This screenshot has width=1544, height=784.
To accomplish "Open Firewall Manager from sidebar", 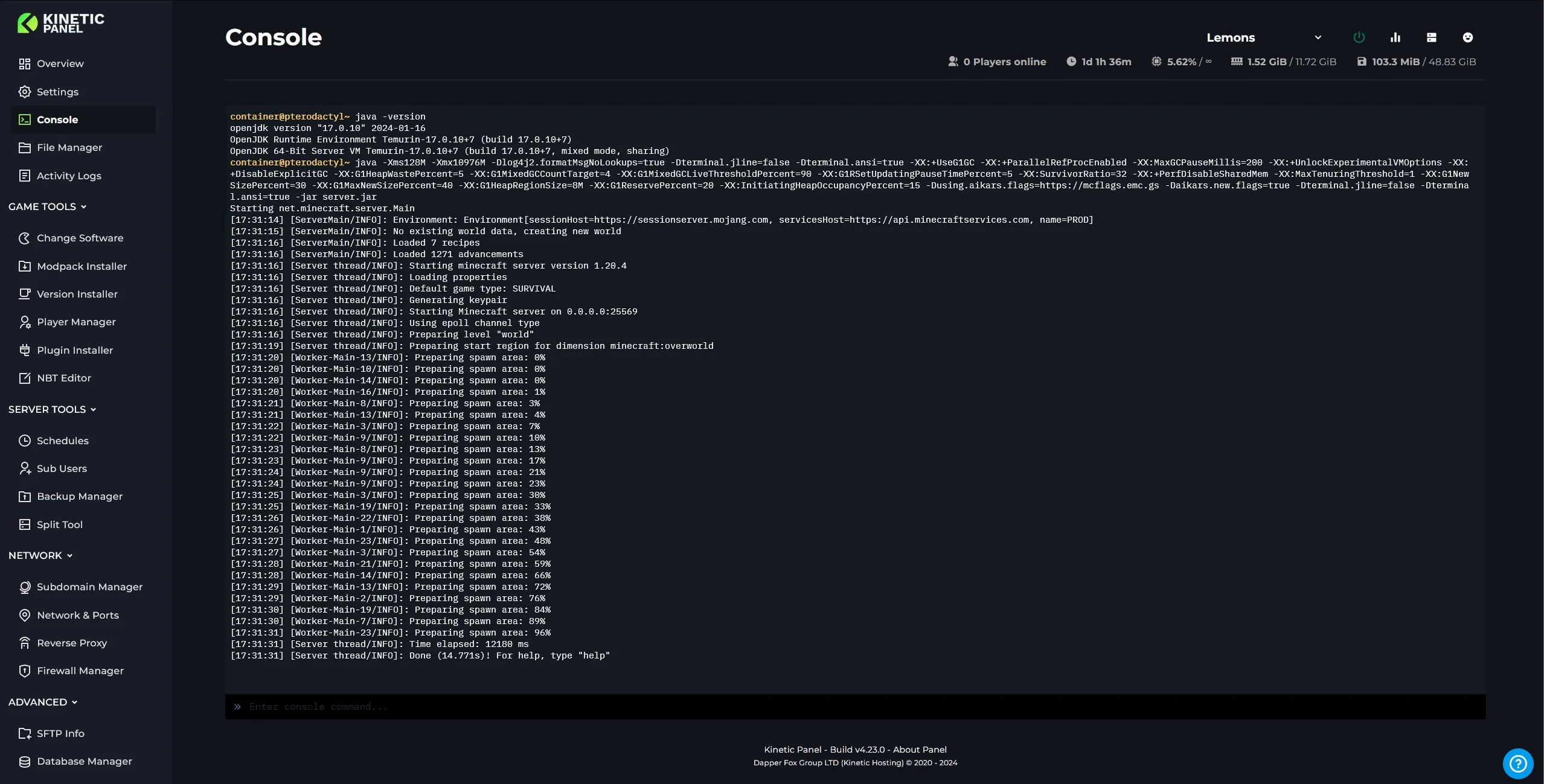I will click(x=80, y=671).
